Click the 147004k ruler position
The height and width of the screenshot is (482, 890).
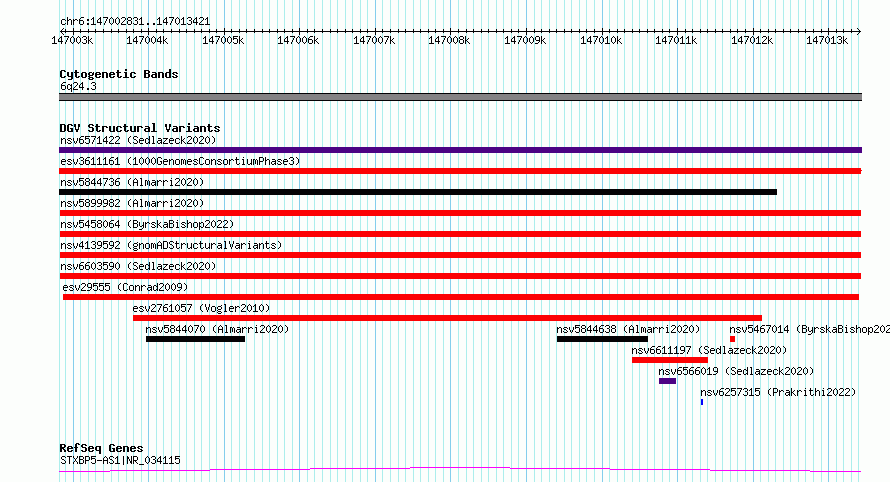[x=147, y=40]
